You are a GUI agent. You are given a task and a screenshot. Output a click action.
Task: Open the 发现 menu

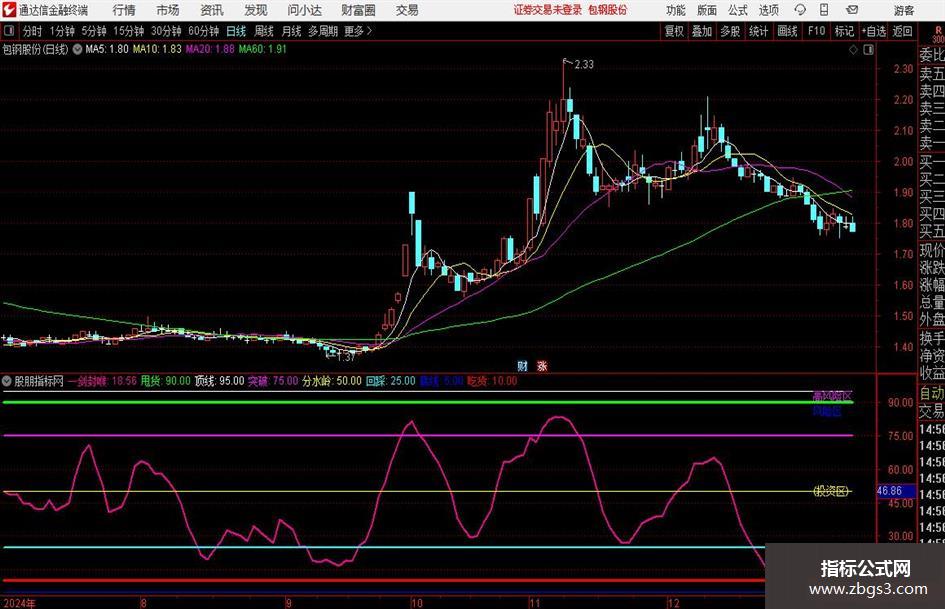coord(256,10)
